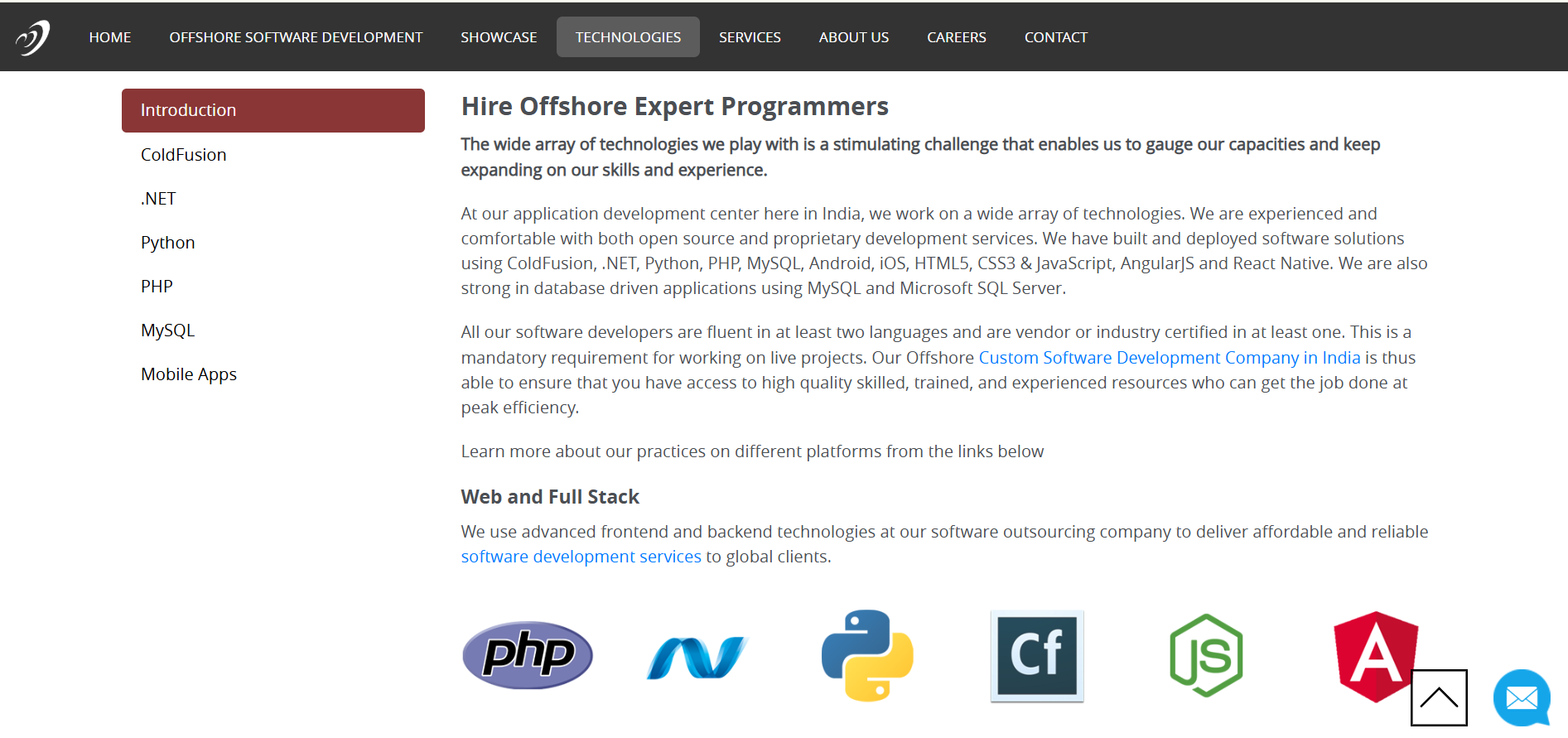Click the ColdFusion Cf logo
Screen dimensions: 1568x738
click(1037, 655)
